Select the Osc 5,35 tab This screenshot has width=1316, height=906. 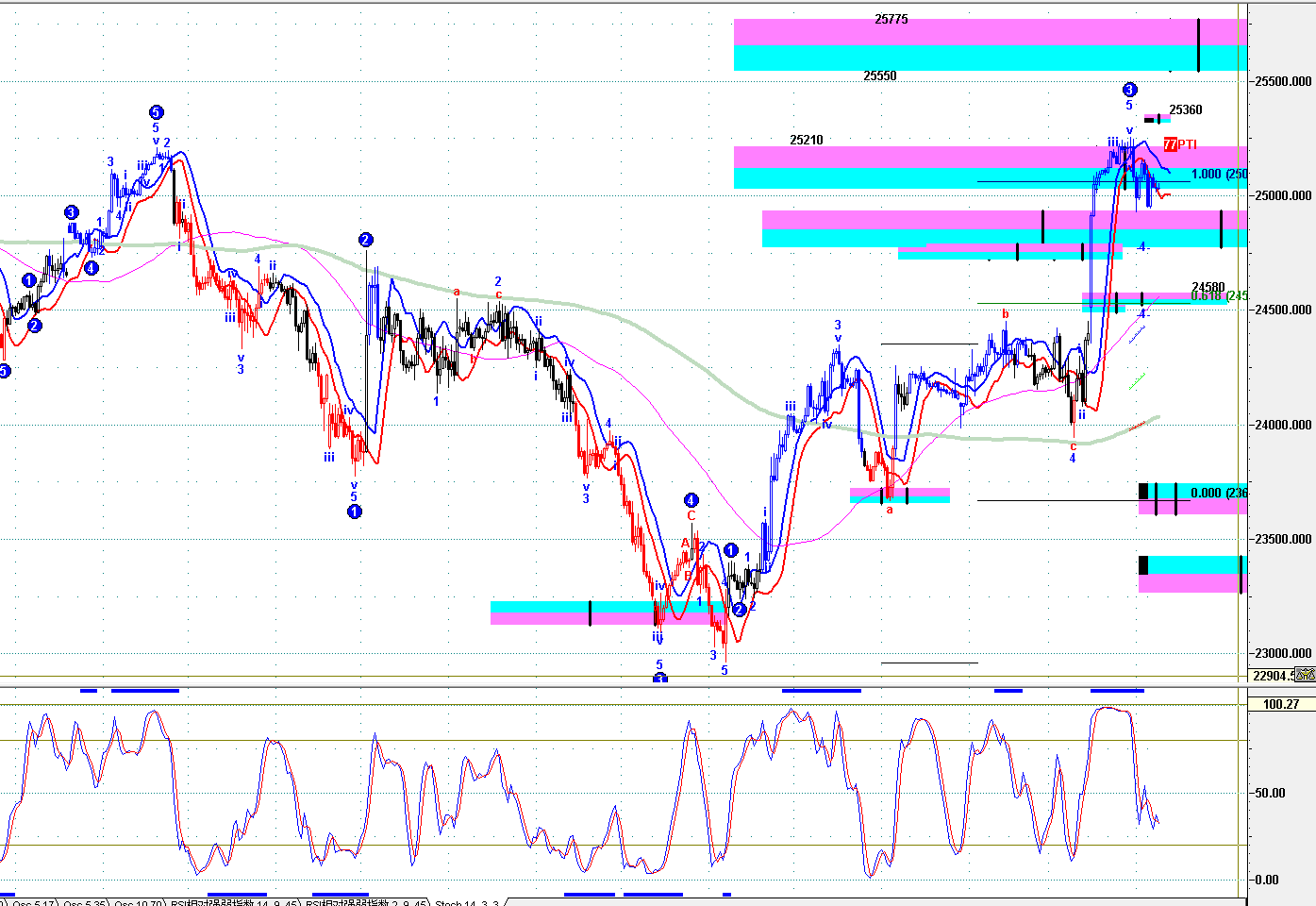84,902
